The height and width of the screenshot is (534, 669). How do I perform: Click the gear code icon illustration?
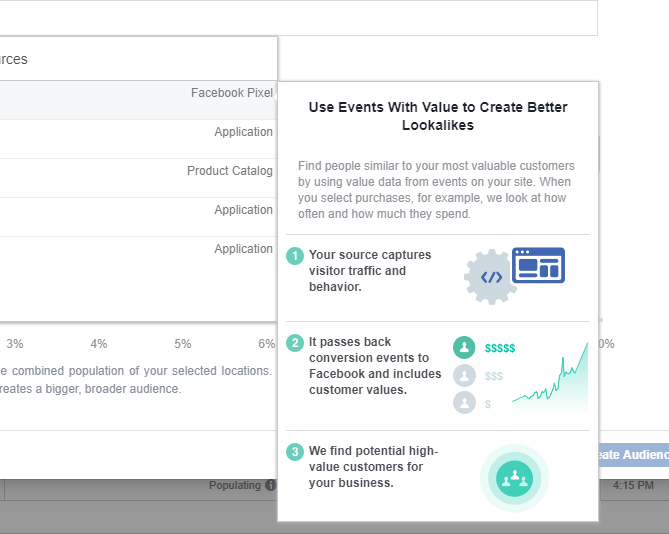tap(491, 277)
